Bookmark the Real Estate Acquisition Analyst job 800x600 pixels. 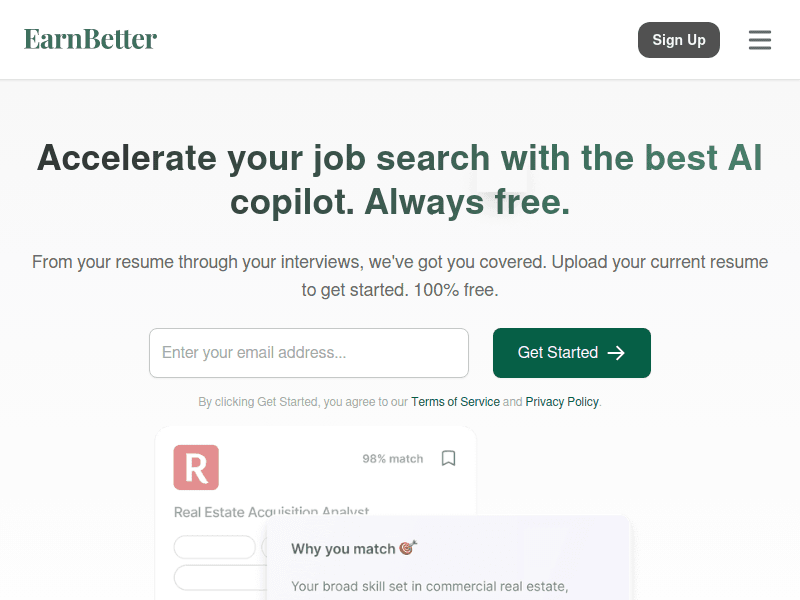click(449, 458)
